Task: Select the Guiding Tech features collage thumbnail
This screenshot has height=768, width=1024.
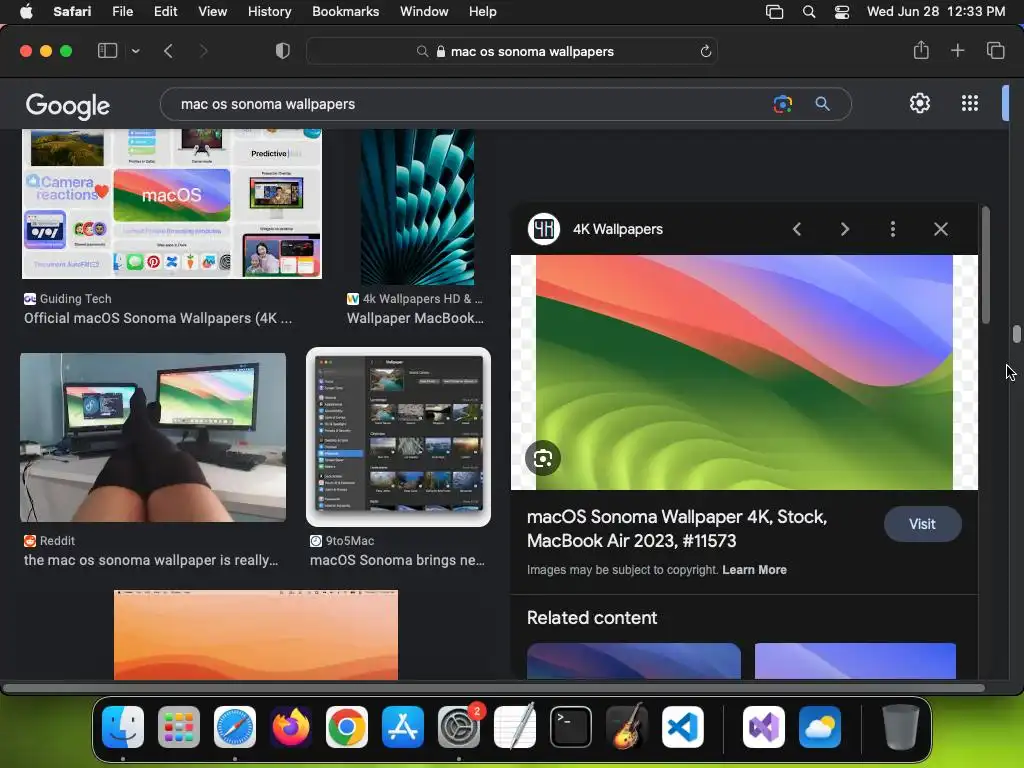Action: (x=172, y=204)
